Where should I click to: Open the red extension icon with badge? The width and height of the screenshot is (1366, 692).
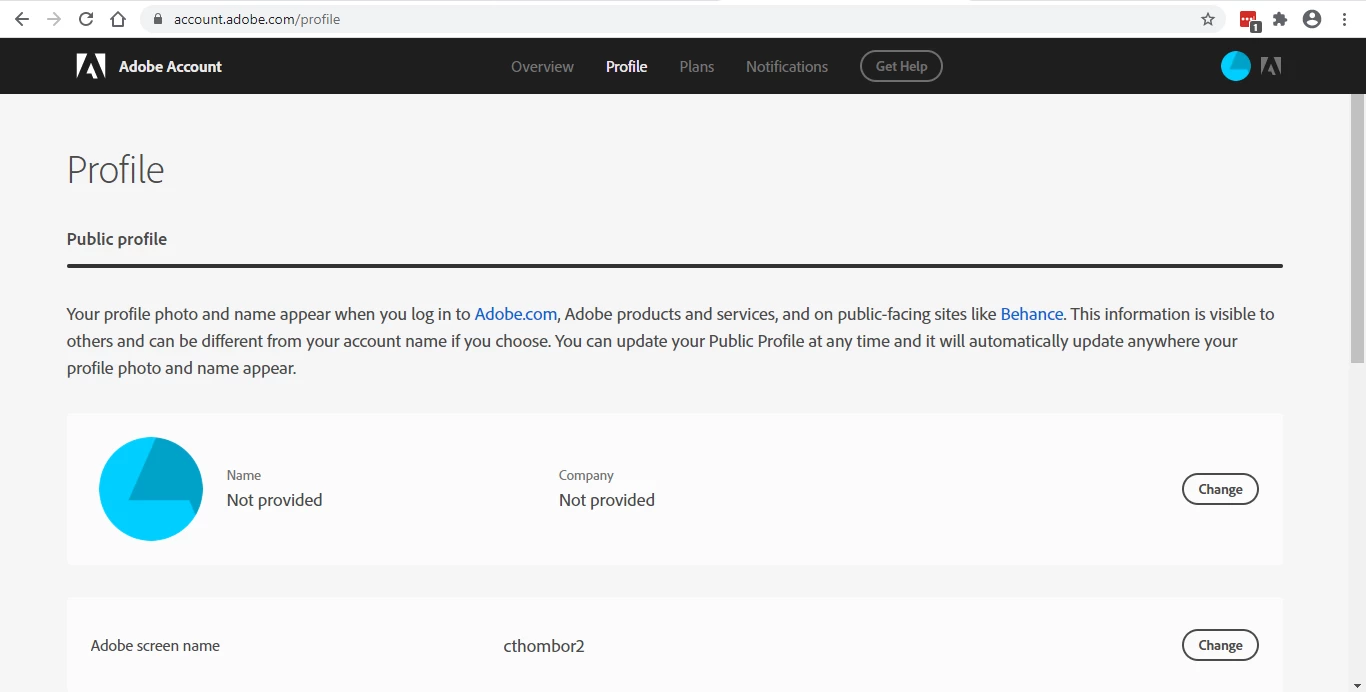tap(1249, 20)
